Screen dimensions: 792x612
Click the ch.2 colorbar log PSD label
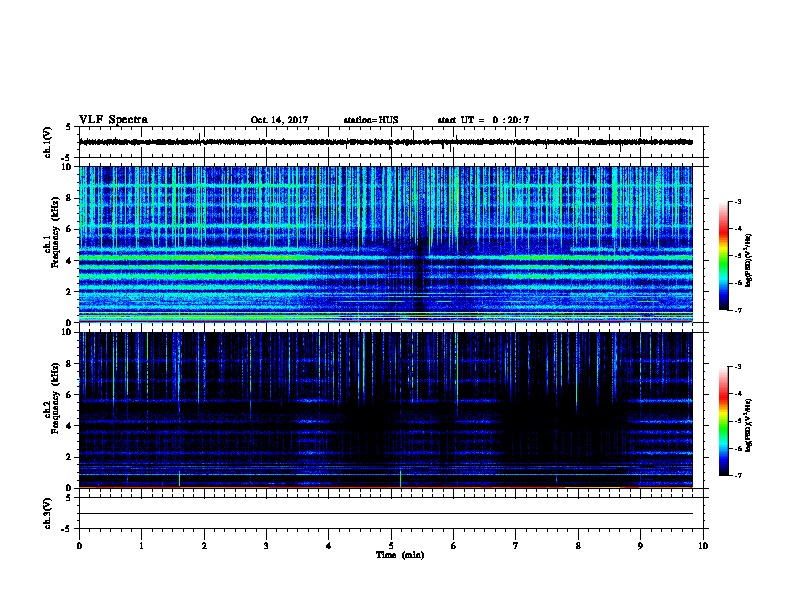(749, 425)
